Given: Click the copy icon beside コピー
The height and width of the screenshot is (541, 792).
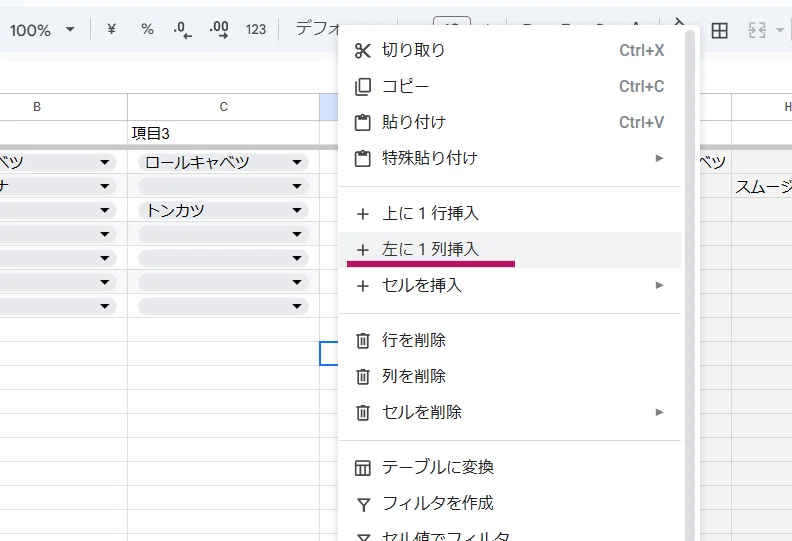Looking at the screenshot, I should pyautogui.click(x=363, y=87).
